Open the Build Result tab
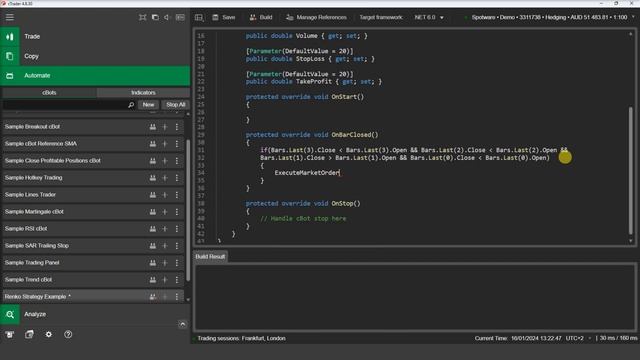 (210, 257)
